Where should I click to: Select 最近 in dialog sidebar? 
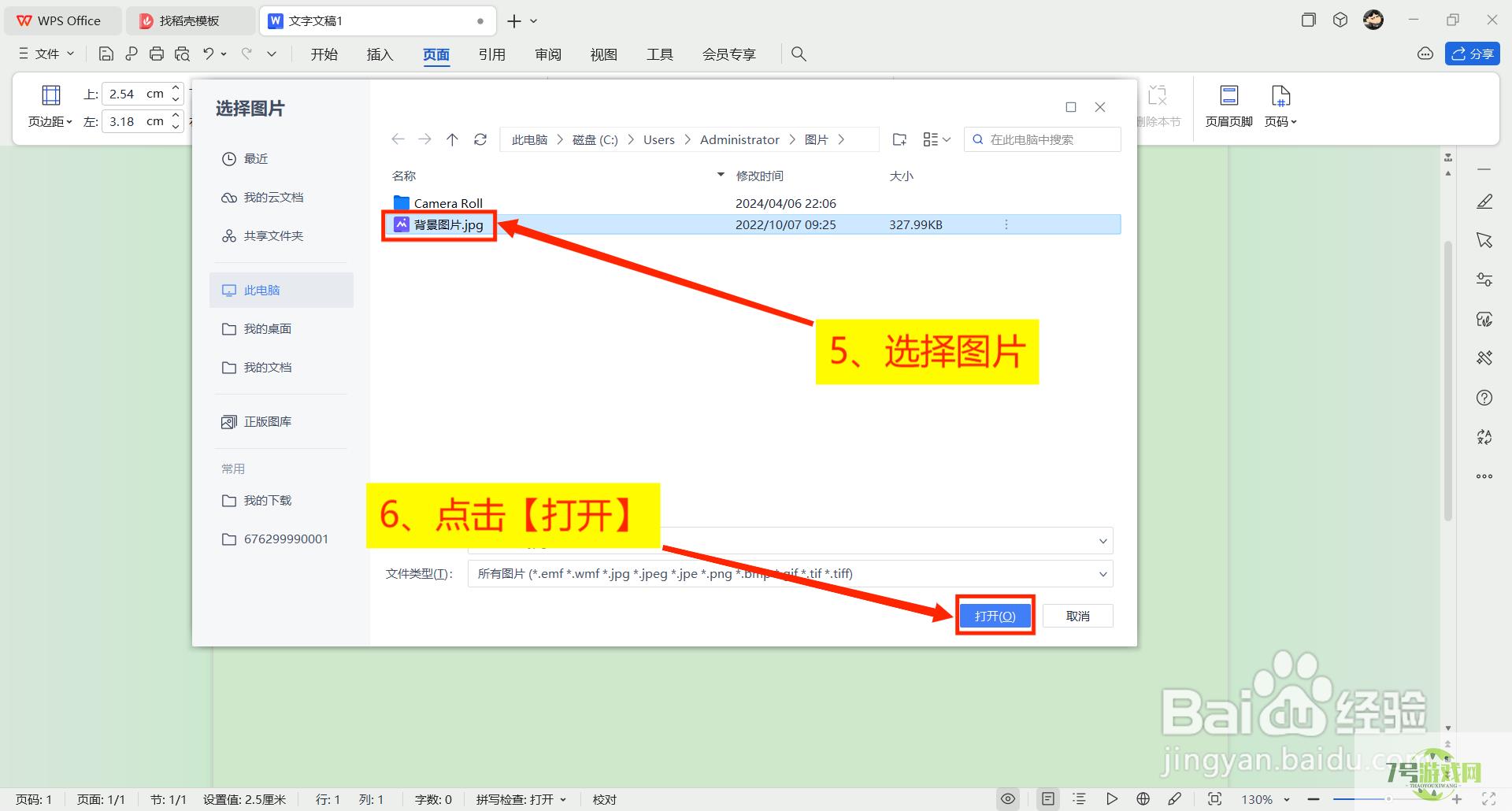pos(282,159)
